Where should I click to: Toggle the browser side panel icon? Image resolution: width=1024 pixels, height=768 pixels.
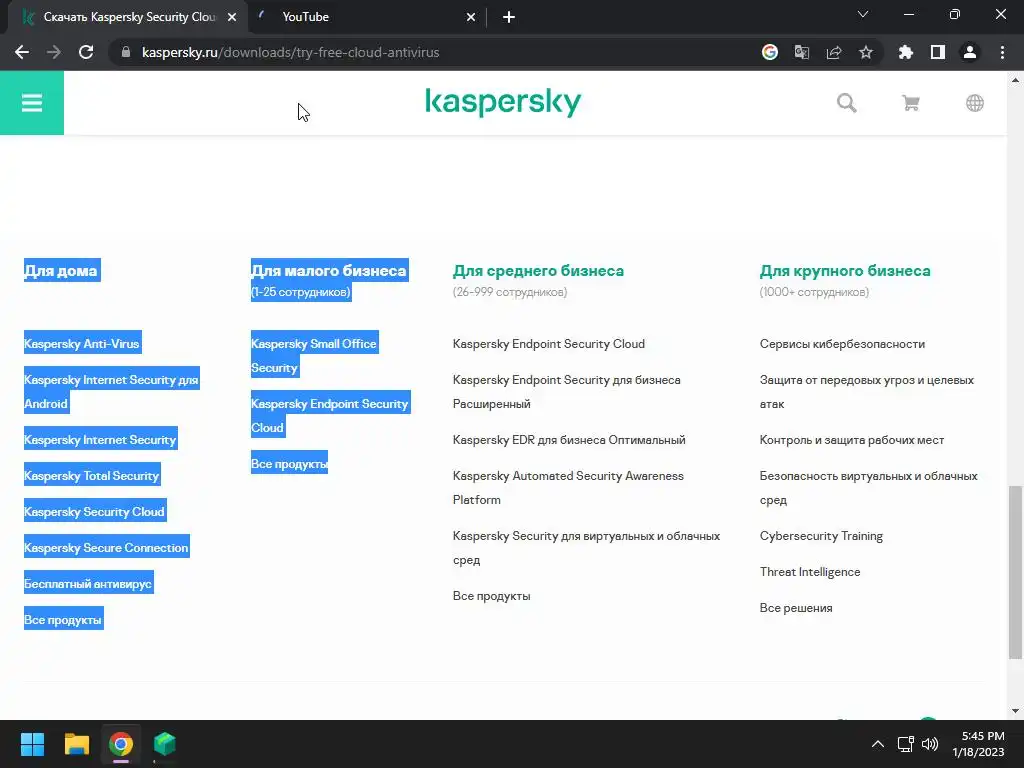(x=938, y=52)
